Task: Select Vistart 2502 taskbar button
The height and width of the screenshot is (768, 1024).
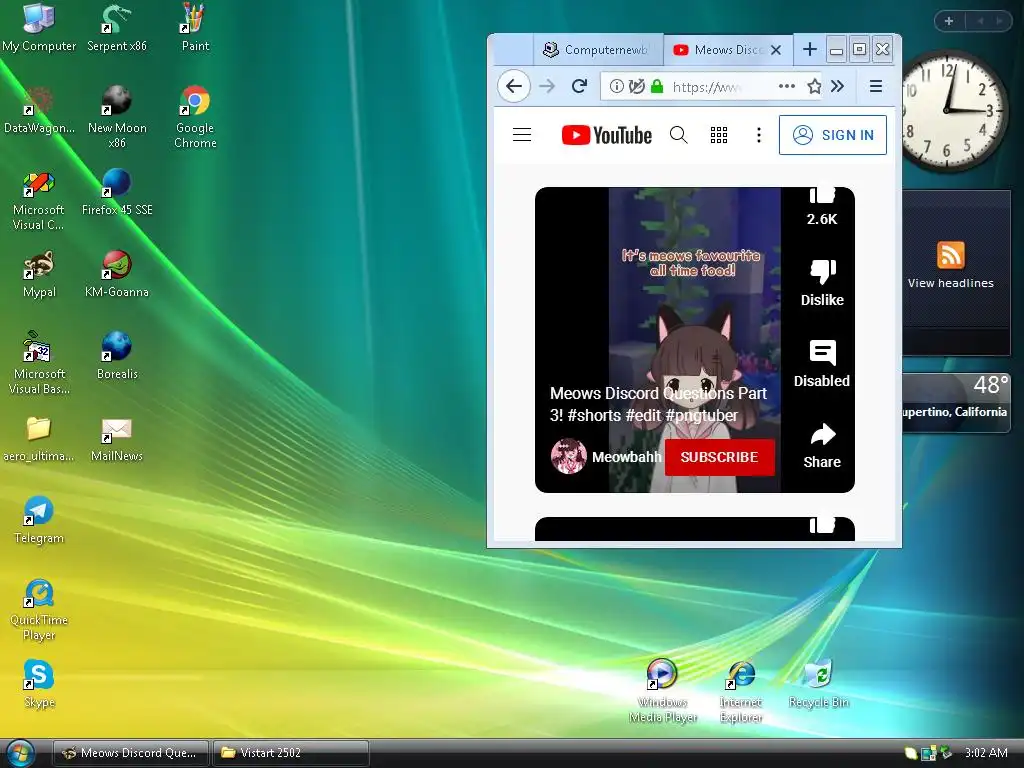Action: tap(291, 753)
